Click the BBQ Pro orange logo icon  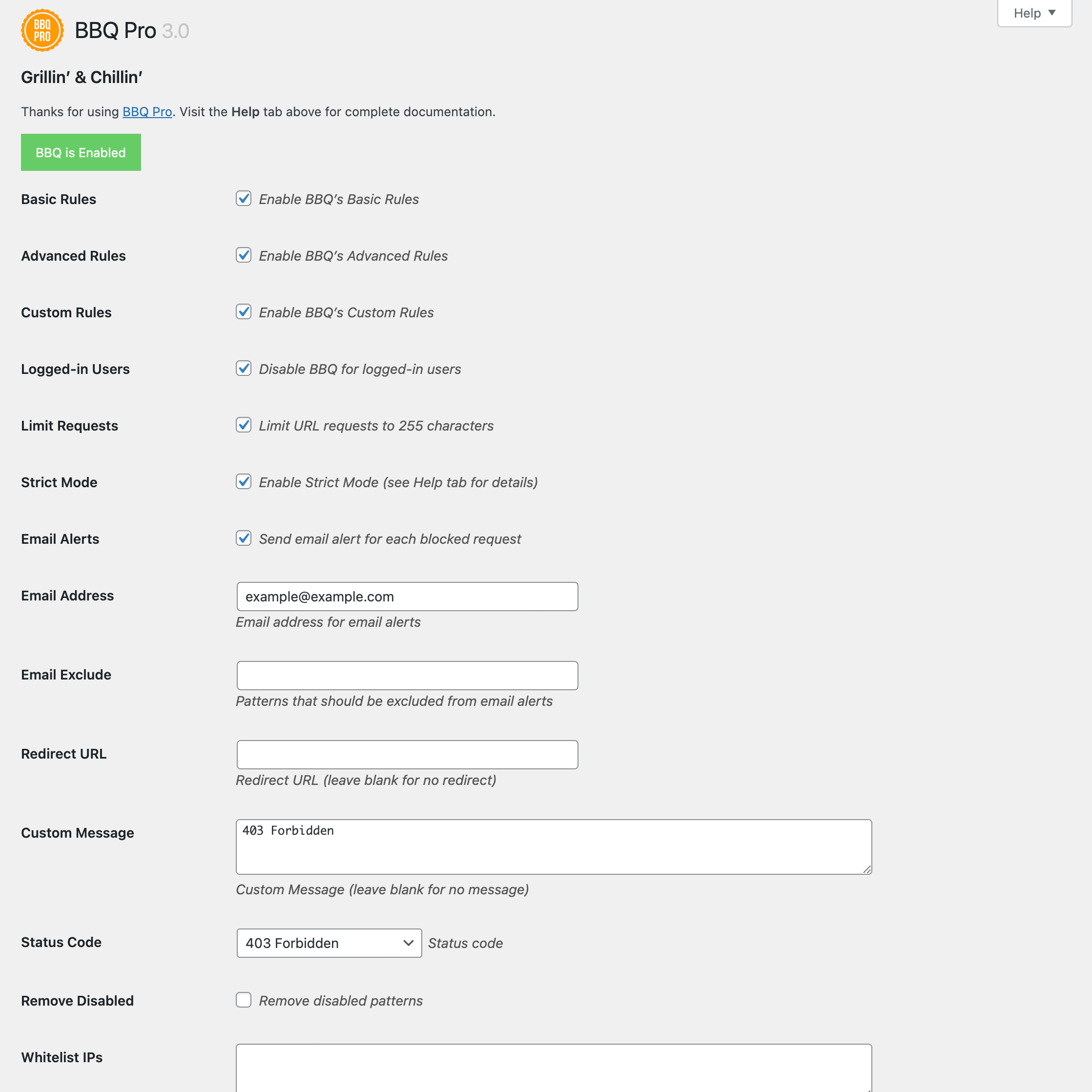click(x=42, y=31)
